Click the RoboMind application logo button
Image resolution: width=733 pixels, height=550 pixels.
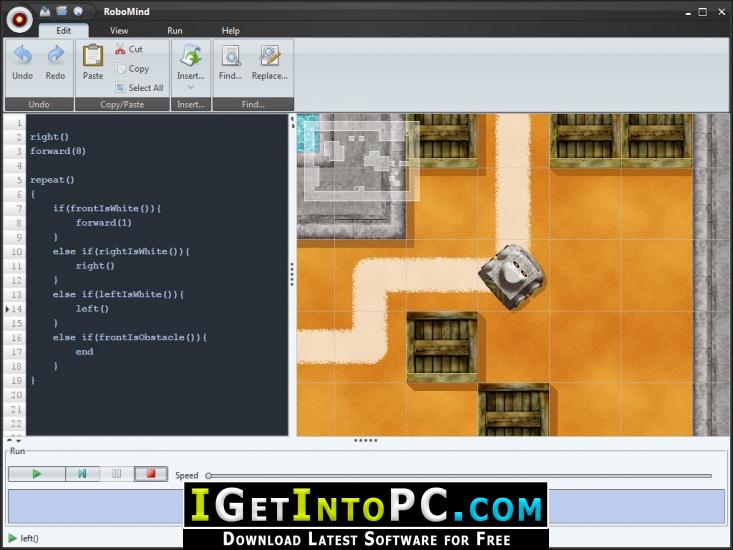point(19,19)
